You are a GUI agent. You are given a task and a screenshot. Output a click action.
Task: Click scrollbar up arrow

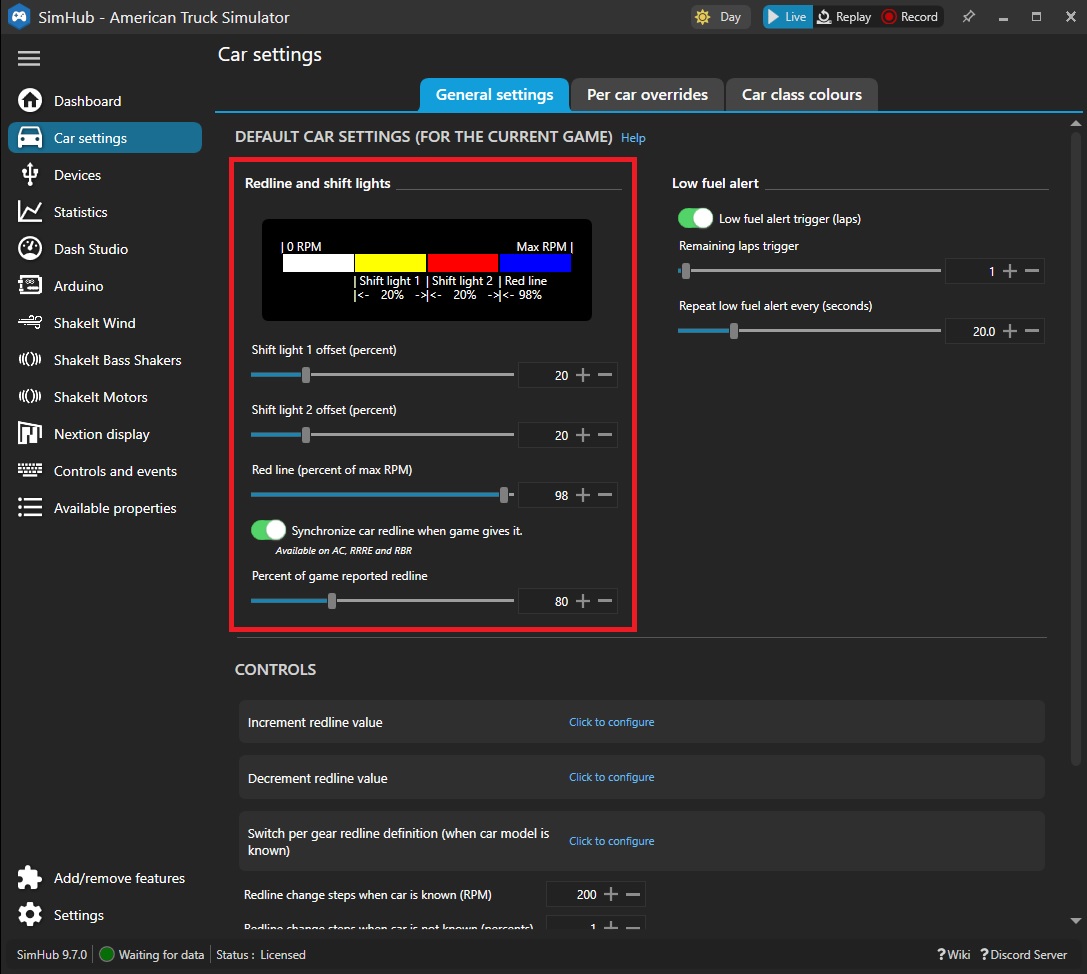click(x=1075, y=123)
